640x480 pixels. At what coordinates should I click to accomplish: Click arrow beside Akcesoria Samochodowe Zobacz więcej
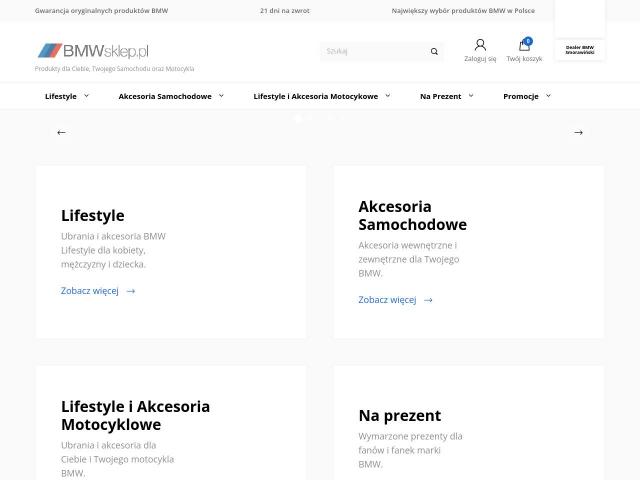click(428, 300)
